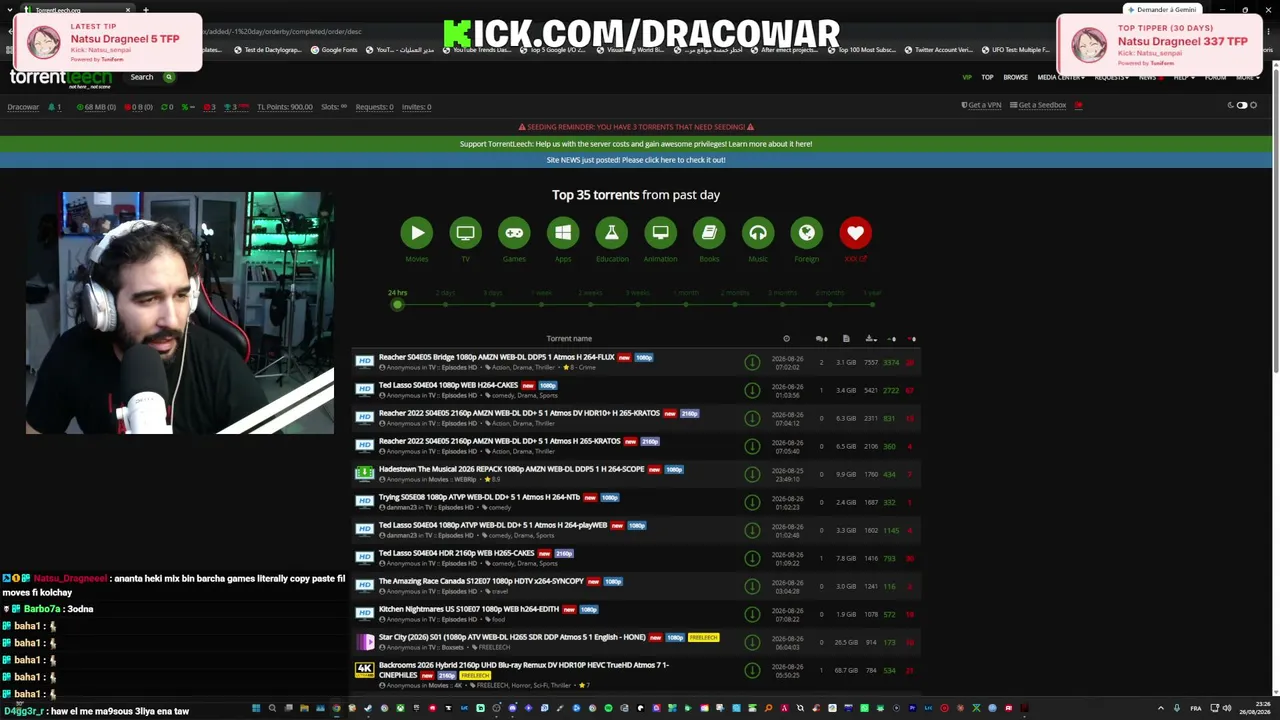Open the Windows Start button in taskbar
The image size is (1280, 720).
pos(256,708)
